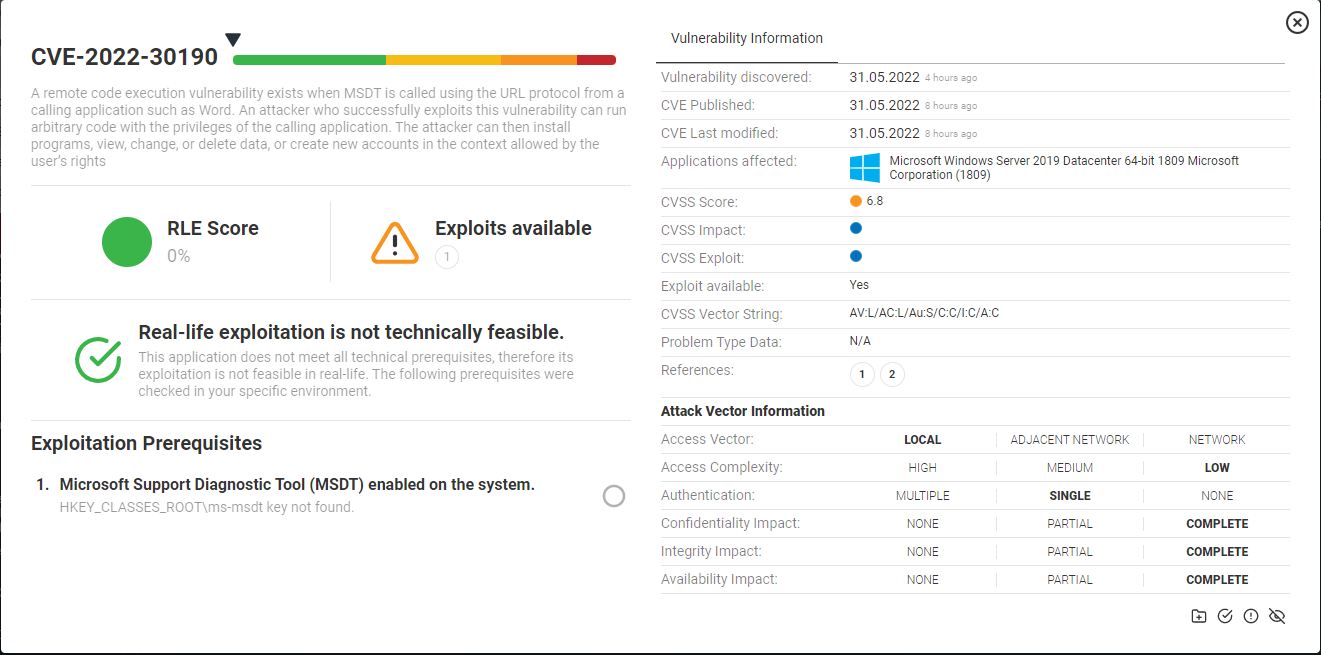This screenshot has width=1321, height=655.
Task: Click the exploits available count badge
Action: tap(447, 258)
